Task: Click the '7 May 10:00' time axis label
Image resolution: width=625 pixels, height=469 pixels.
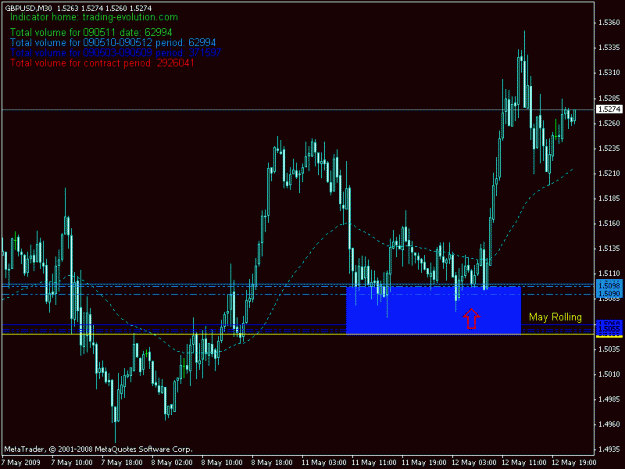Action: coord(72,463)
